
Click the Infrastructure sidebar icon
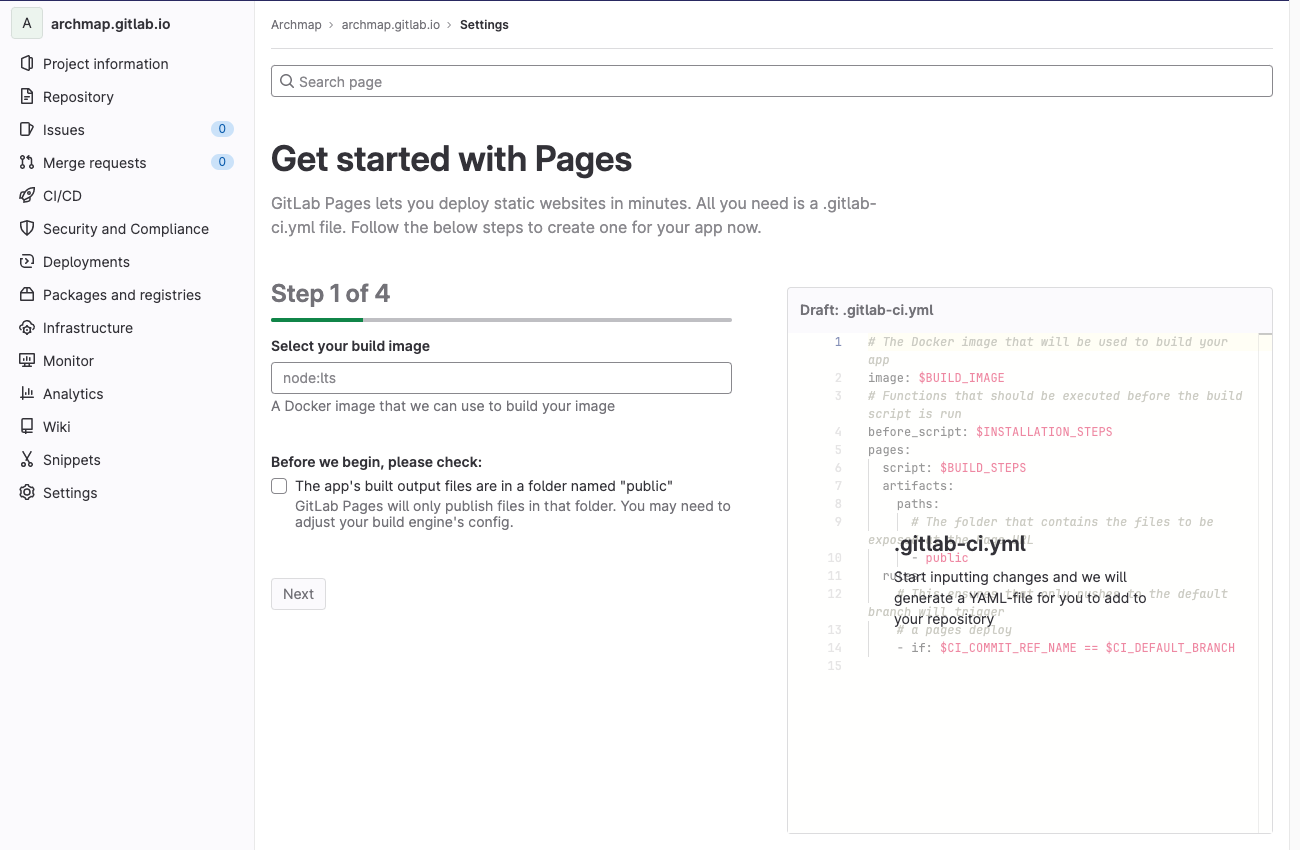point(27,327)
